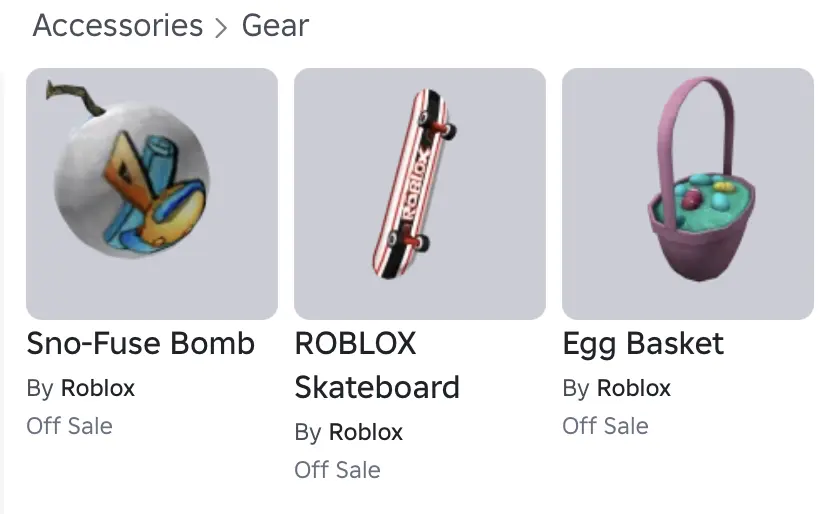This screenshot has height=514, width=838.
Task: Open the Accessories breadcrumb link
Action: 118,26
